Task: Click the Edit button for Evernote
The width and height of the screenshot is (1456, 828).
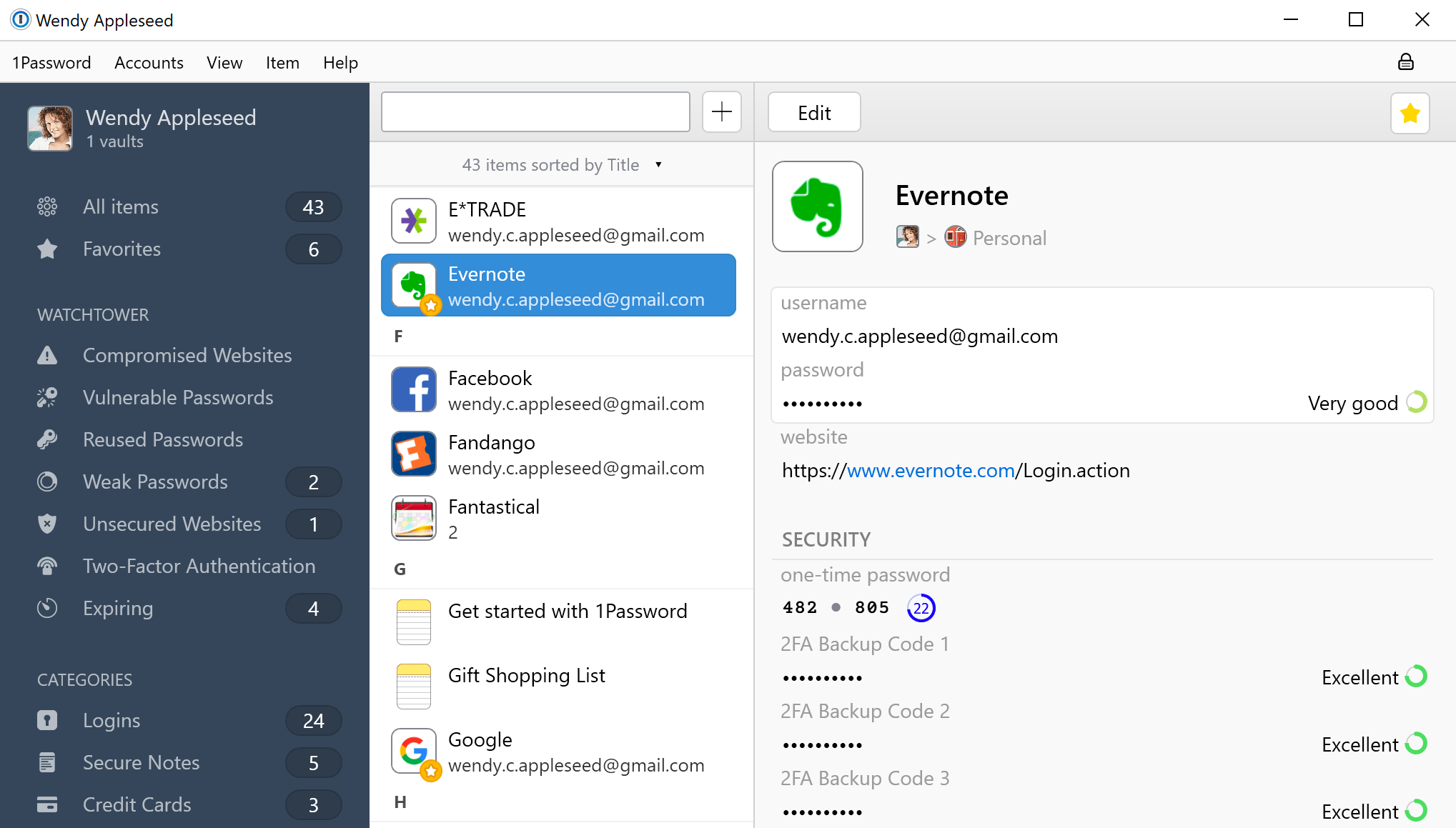Action: 814,112
